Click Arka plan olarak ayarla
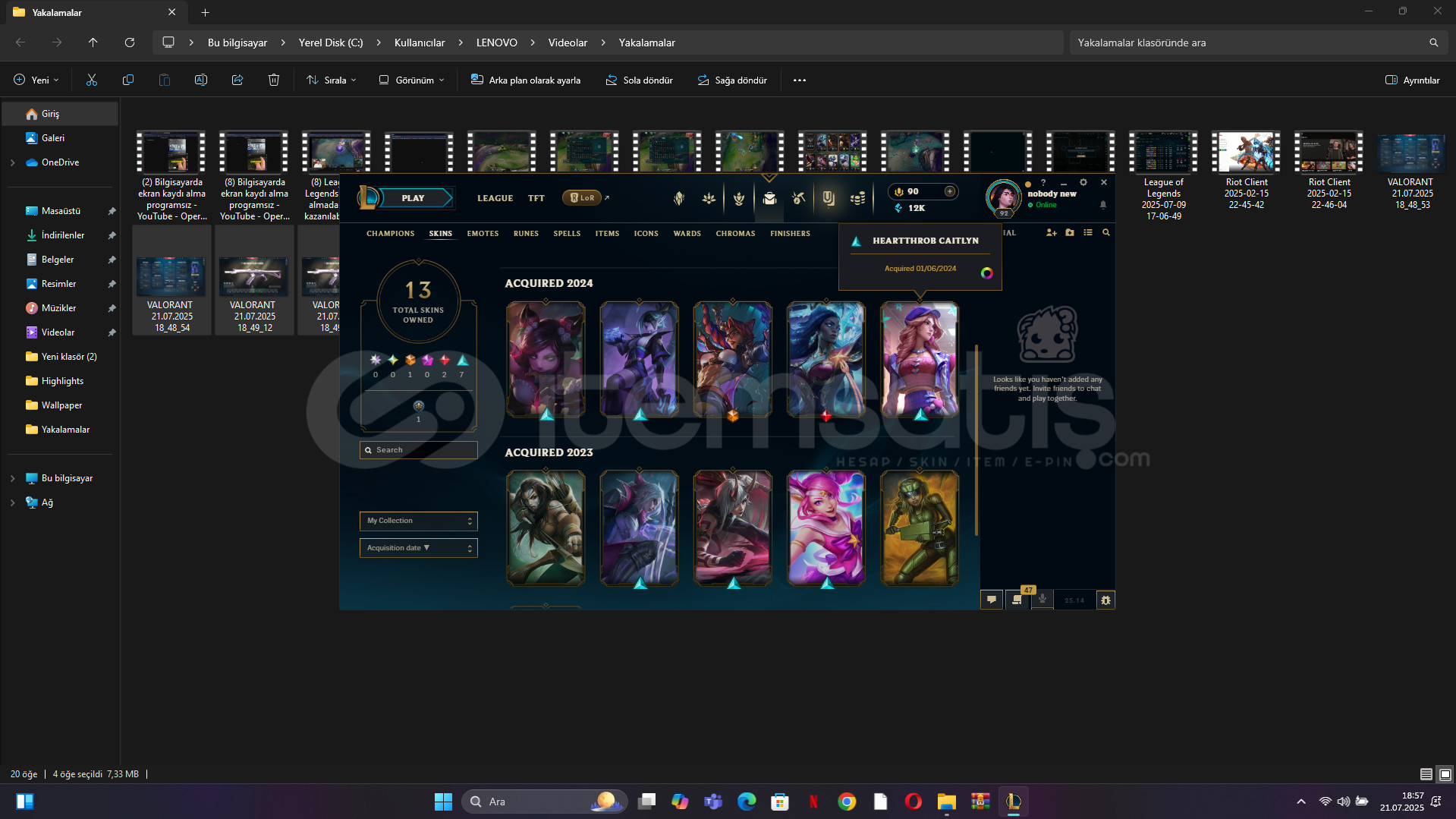The image size is (1456, 819). tap(525, 80)
